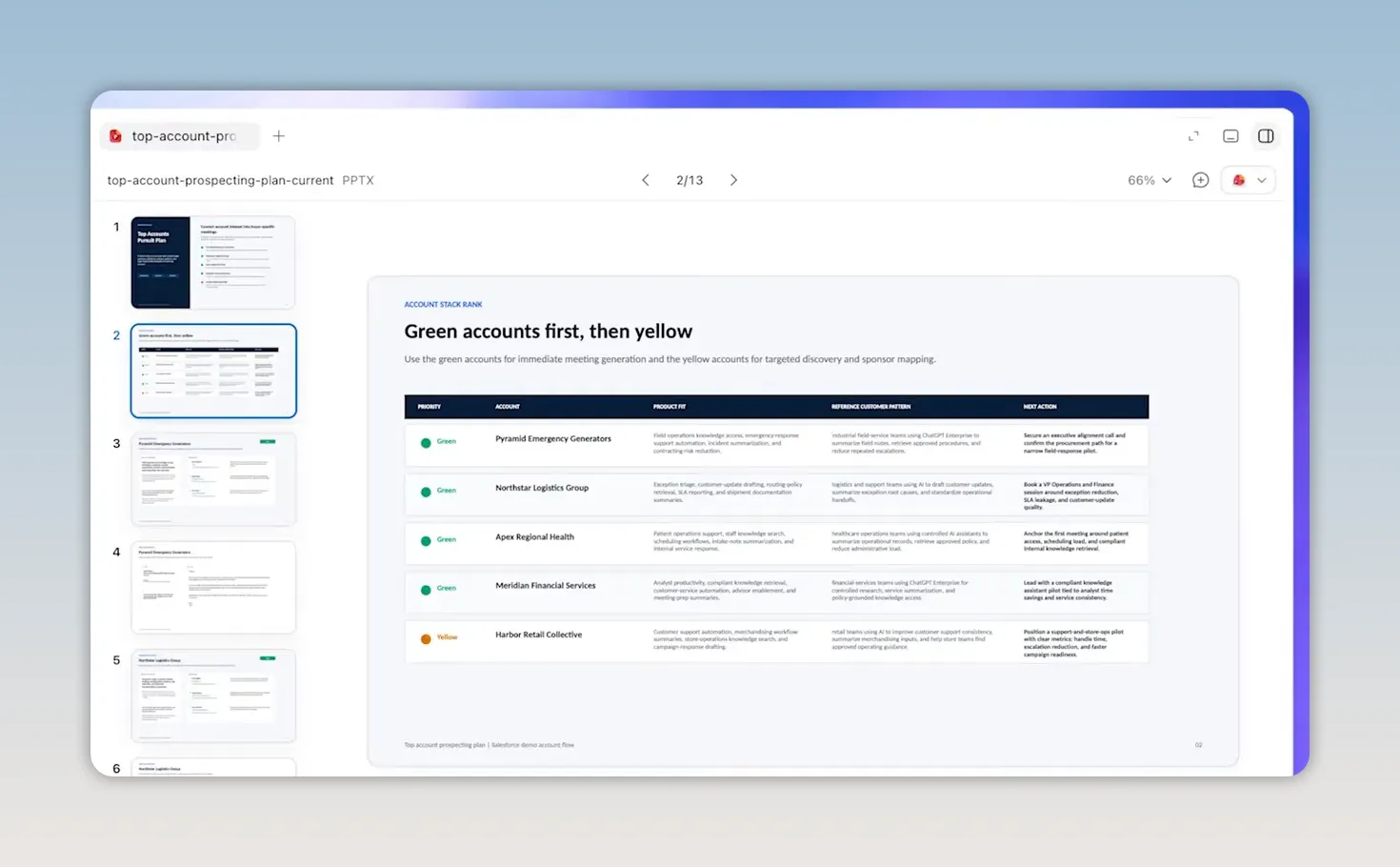Viewport: 1400px width, 867px height.
Task: Click the green status dot for Apex Regional Health
Action: pyautogui.click(x=426, y=541)
